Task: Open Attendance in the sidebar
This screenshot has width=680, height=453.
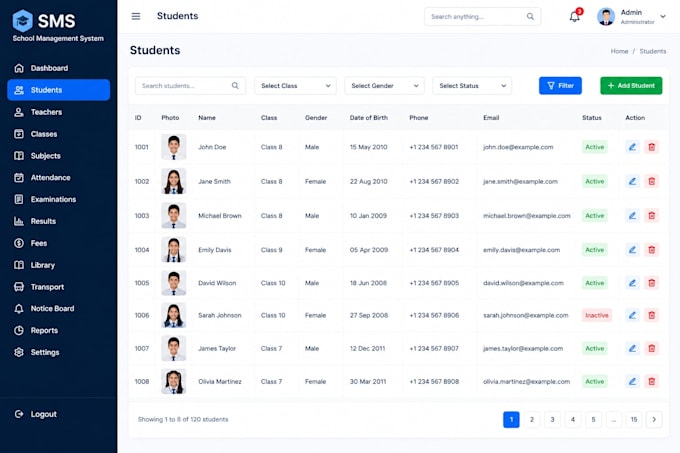Action: (59, 177)
